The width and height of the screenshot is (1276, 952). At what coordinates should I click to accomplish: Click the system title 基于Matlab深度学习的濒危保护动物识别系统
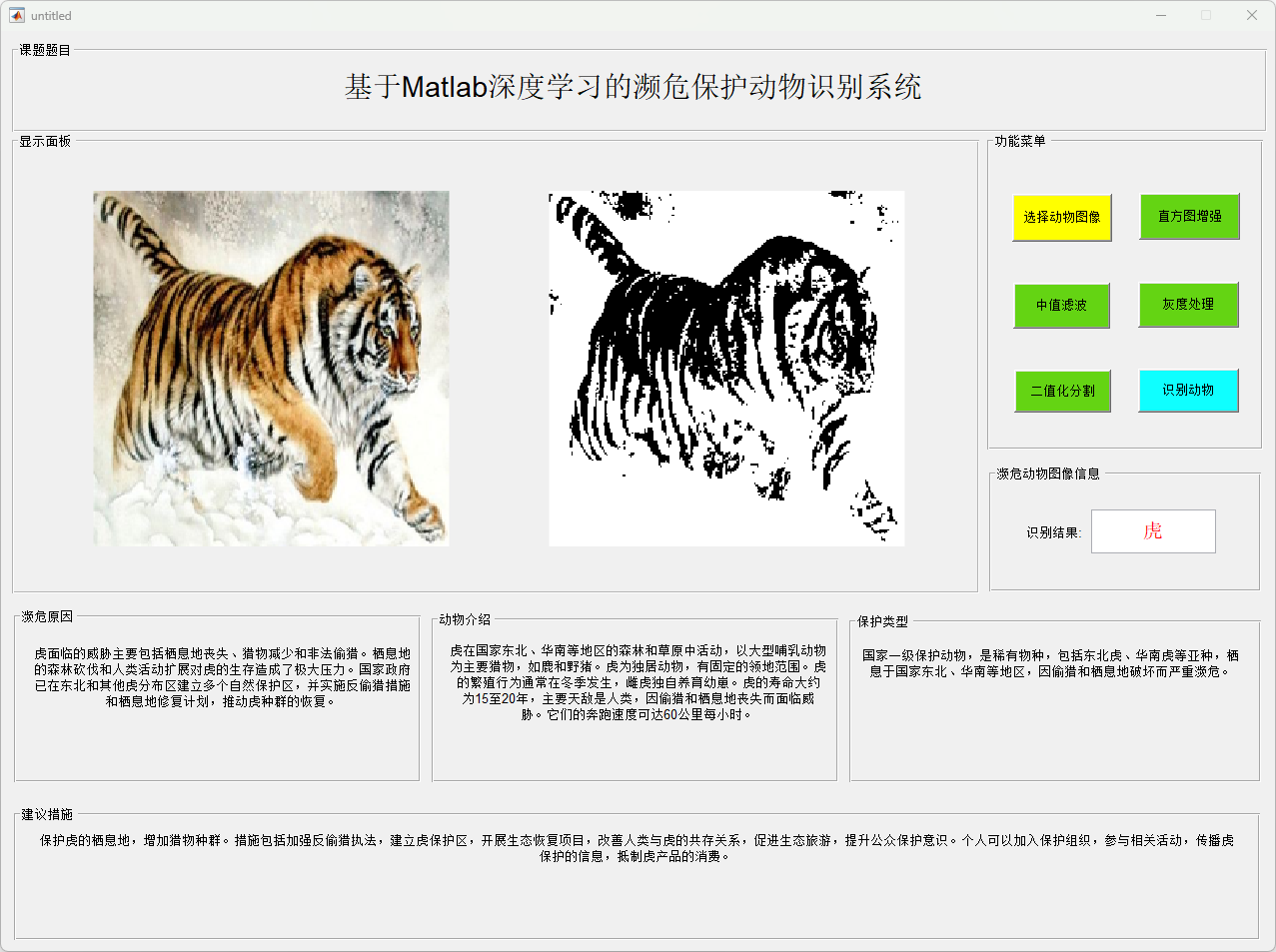(x=634, y=88)
